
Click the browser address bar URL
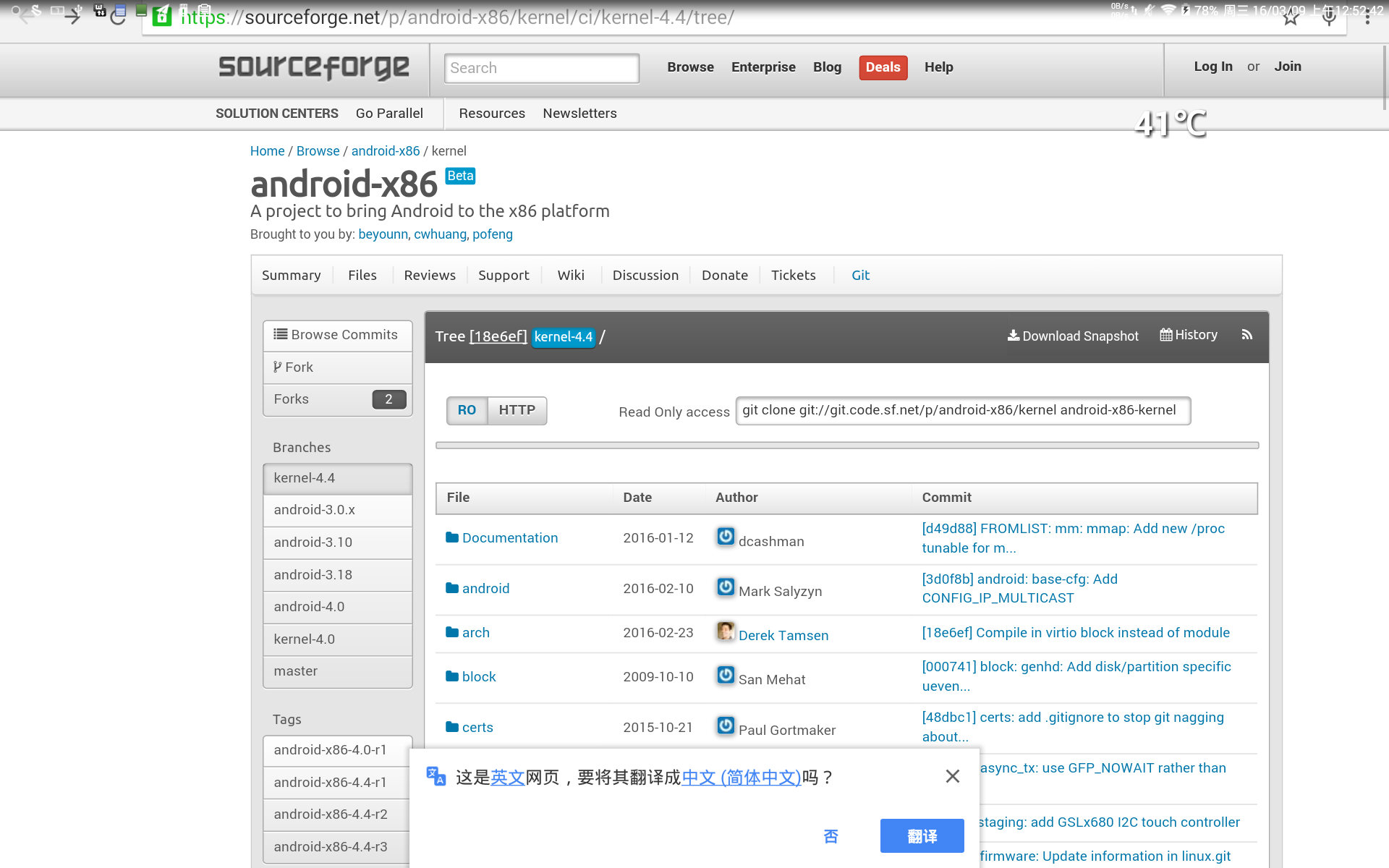point(457,17)
